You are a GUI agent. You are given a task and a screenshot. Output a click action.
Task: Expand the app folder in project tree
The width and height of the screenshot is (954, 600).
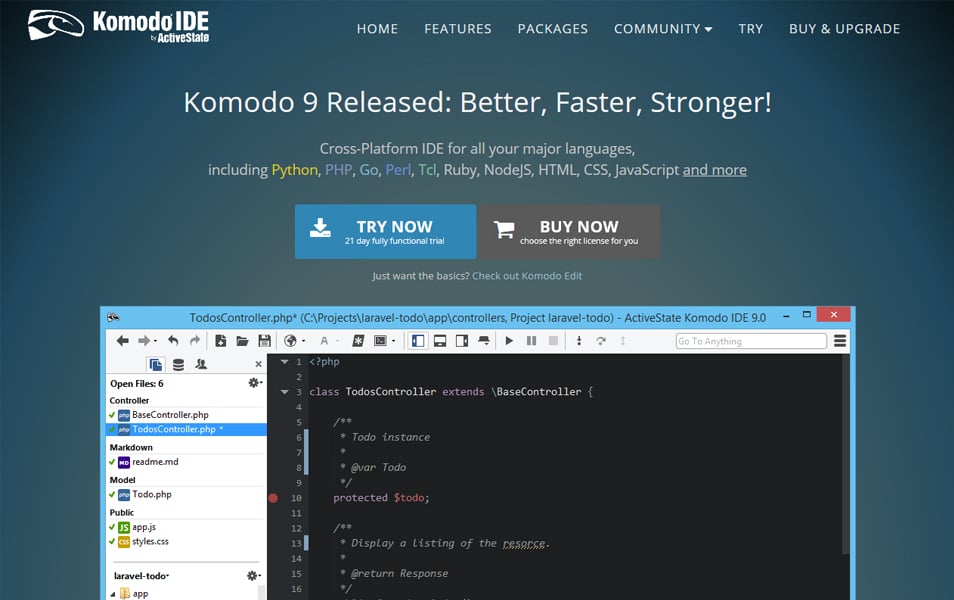(x=112, y=593)
